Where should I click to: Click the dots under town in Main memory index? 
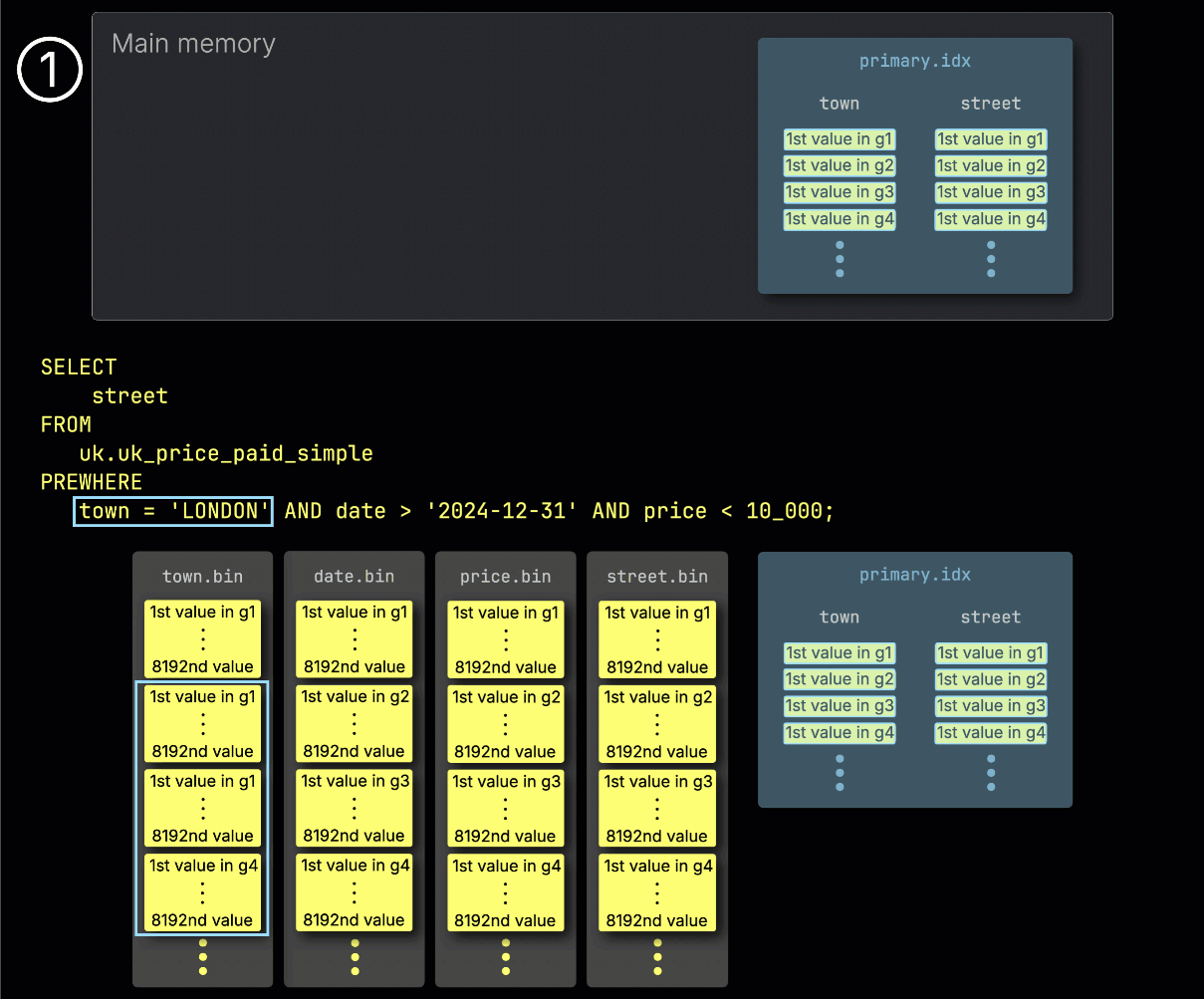[x=840, y=259]
